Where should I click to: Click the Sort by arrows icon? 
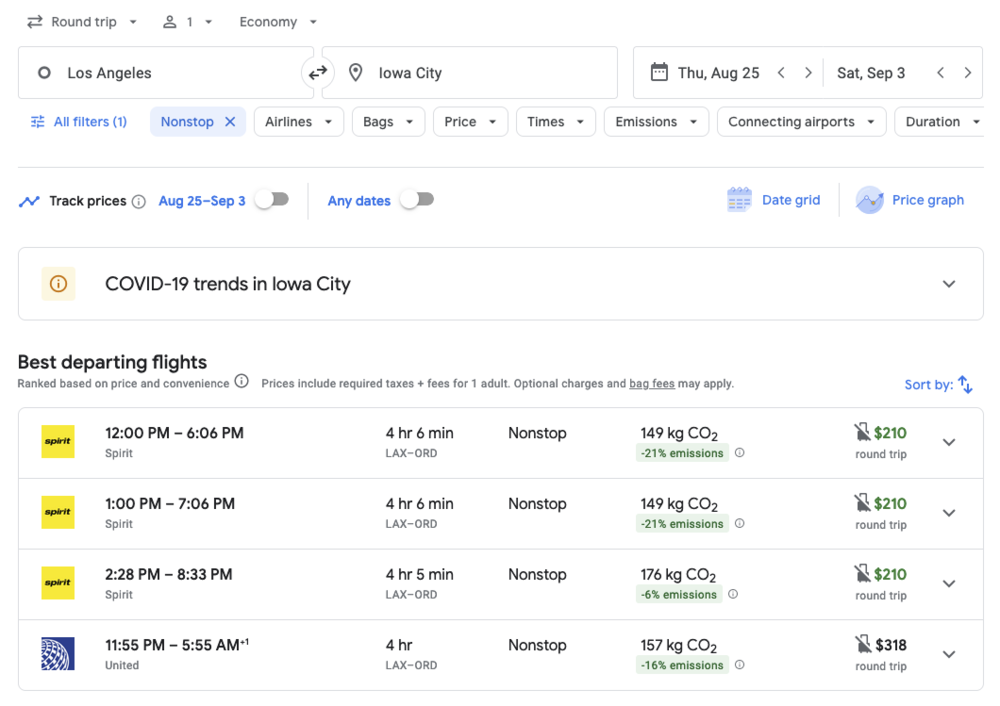click(965, 384)
